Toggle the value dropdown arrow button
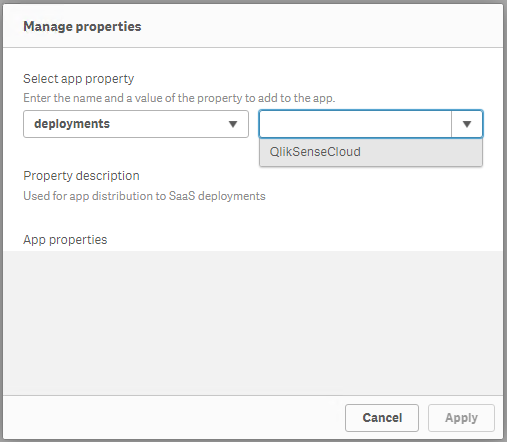This screenshot has width=507, height=442. point(467,124)
